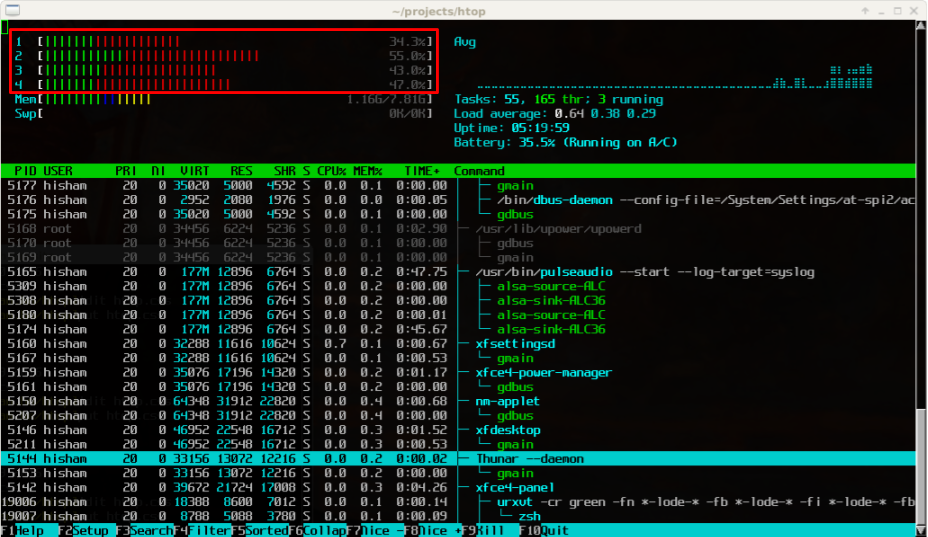The height and width of the screenshot is (537, 928).
Task: Collapse the tree with F6 Collap
Action: pyautogui.click(x=318, y=530)
